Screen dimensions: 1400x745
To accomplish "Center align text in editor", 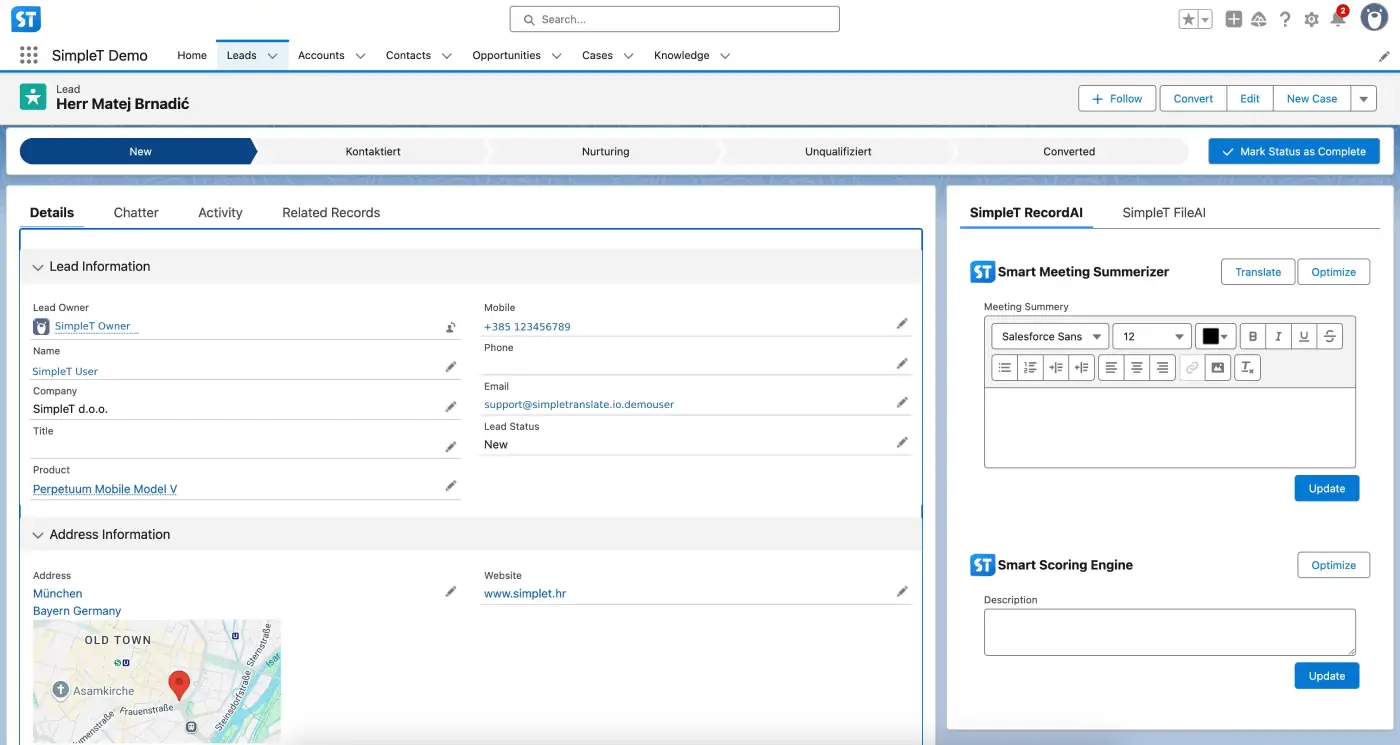I will pos(1137,368).
